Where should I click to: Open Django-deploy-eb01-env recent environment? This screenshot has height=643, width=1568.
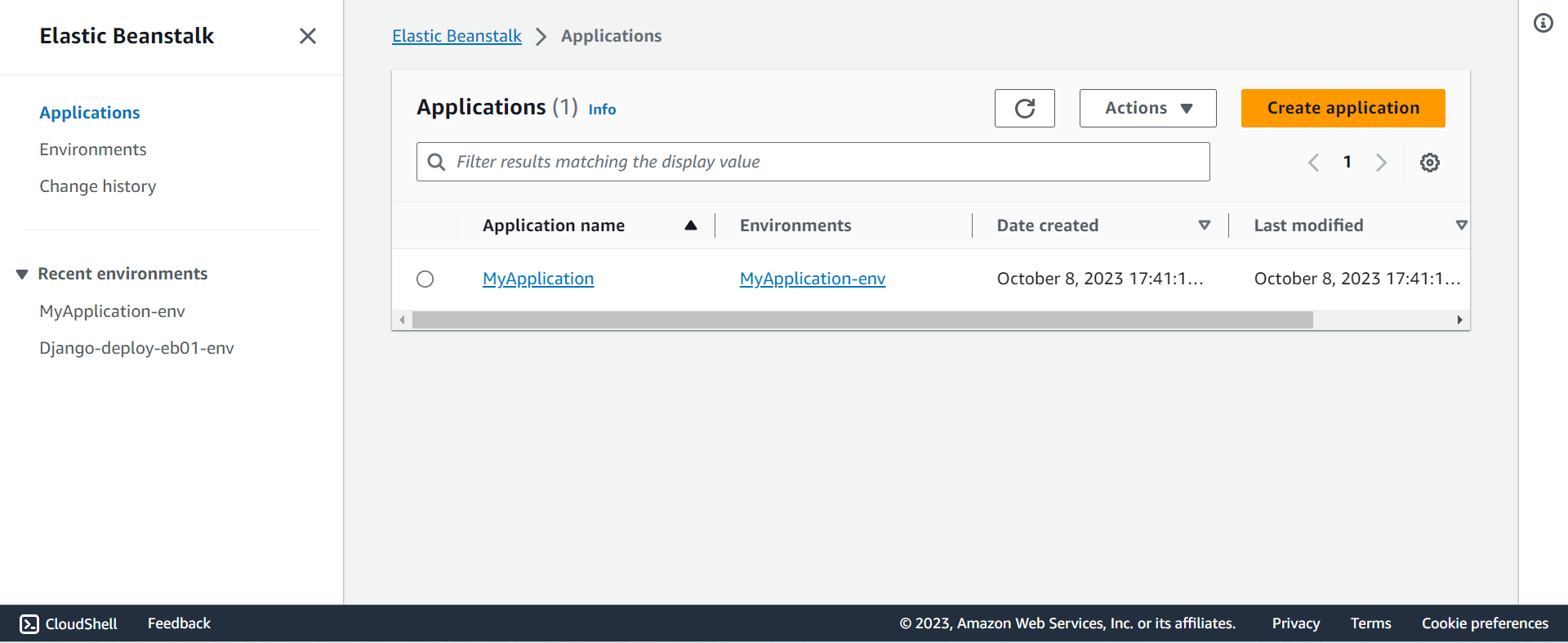point(136,348)
